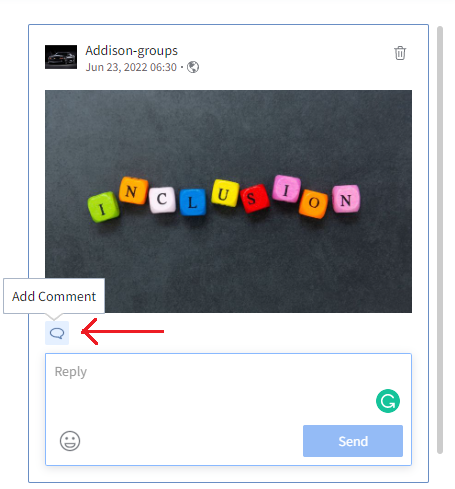Open the Addison-groups car avatar thumbnail

tap(61, 57)
